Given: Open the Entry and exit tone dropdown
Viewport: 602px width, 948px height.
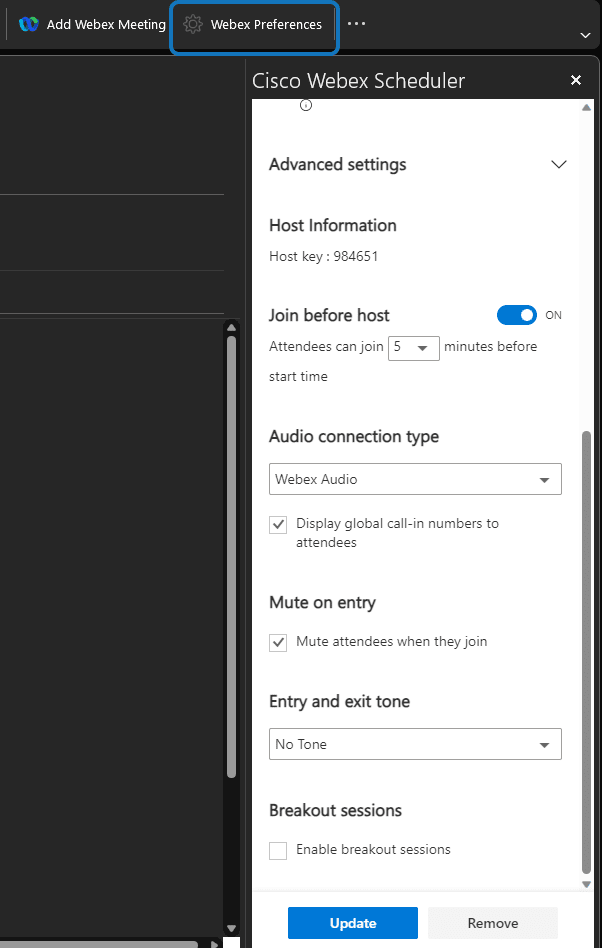Looking at the screenshot, I should pyautogui.click(x=415, y=744).
